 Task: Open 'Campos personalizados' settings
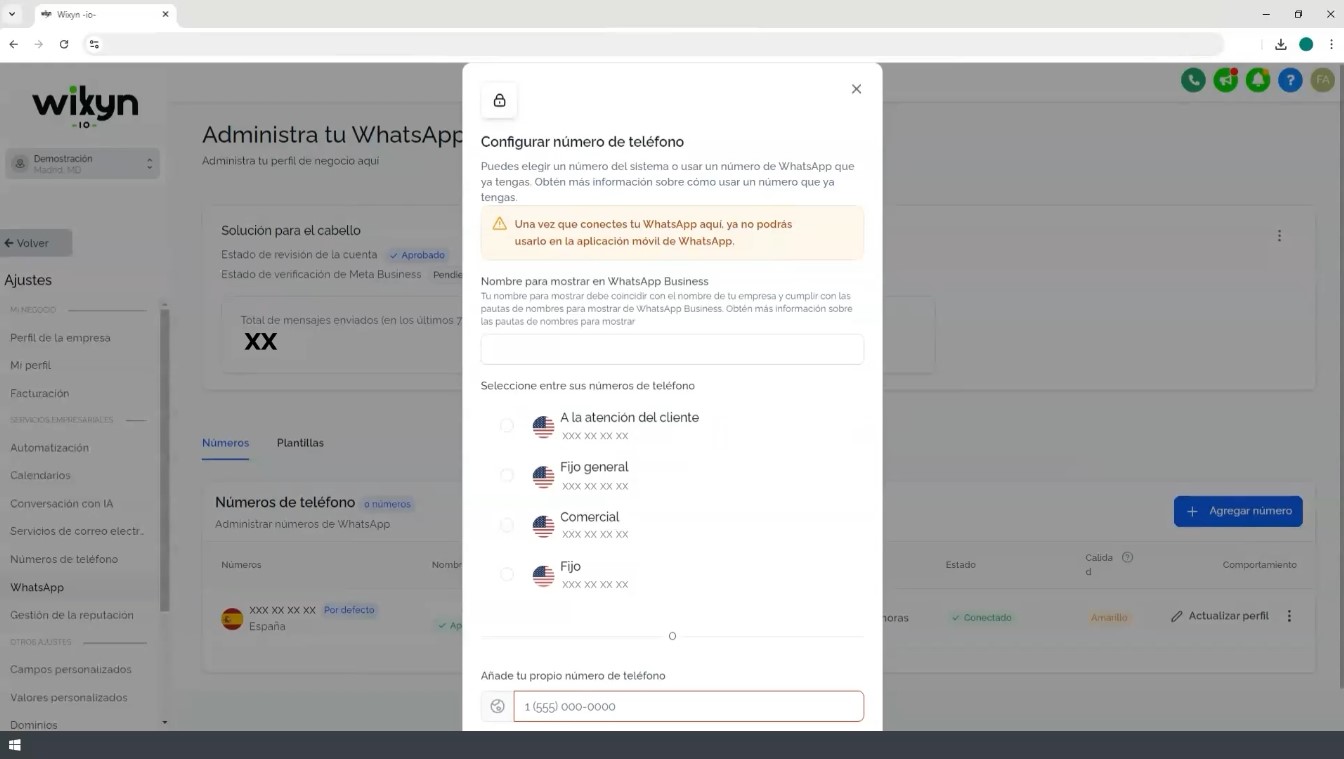tap(70, 670)
